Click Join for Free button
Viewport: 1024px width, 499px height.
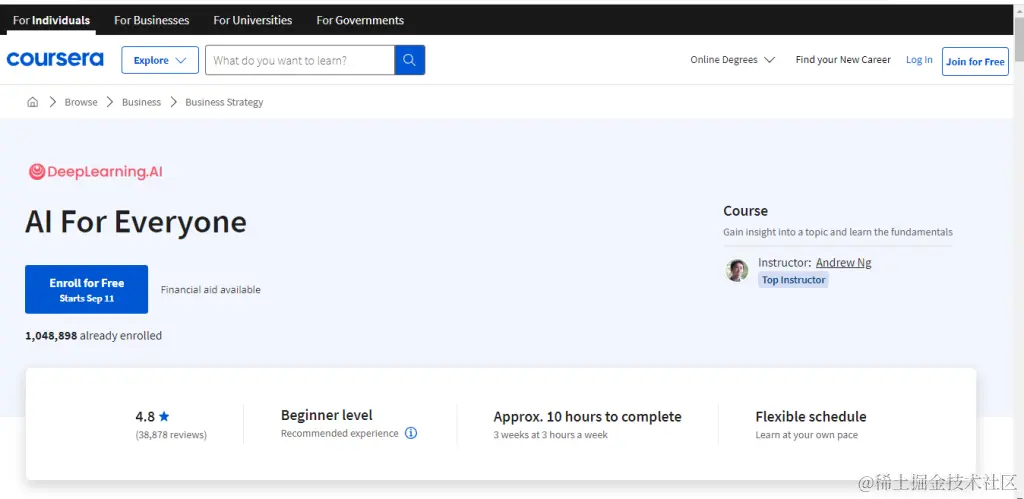tap(975, 61)
